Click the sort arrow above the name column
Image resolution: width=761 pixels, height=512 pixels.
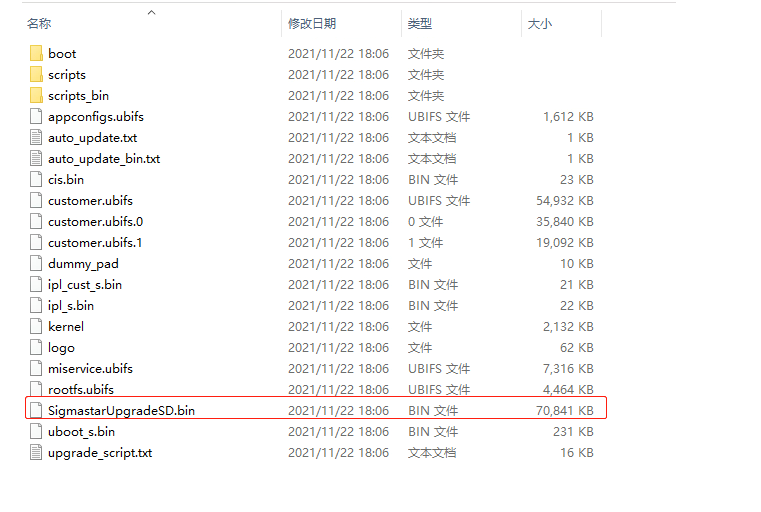[151, 12]
